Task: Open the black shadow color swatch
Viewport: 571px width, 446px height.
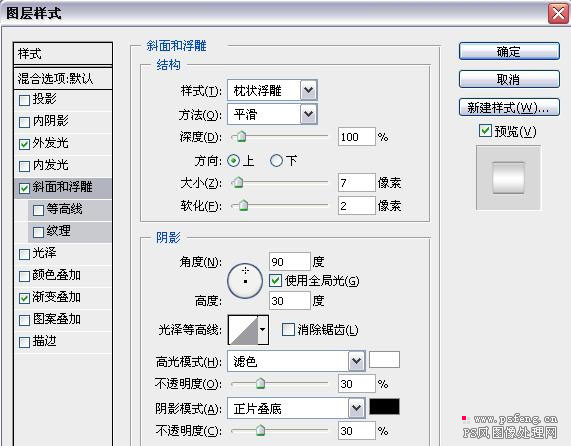Action: (384, 406)
